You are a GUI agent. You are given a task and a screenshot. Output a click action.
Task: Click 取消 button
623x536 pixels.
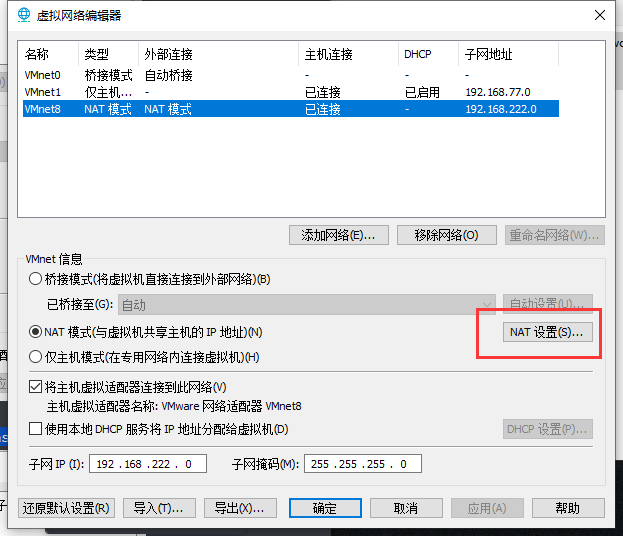pos(406,508)
